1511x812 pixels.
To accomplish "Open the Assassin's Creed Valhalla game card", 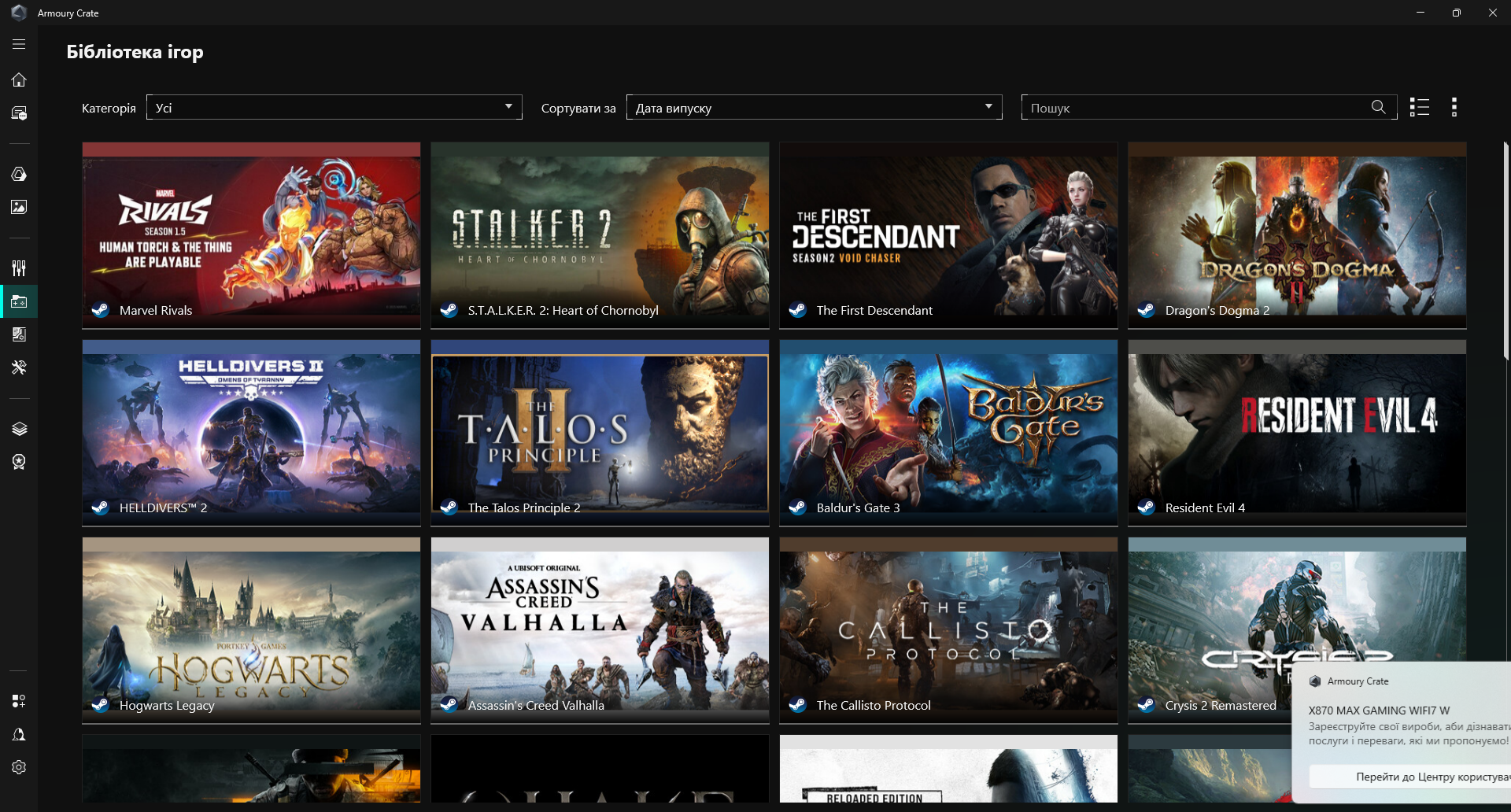I will (600, 630).
